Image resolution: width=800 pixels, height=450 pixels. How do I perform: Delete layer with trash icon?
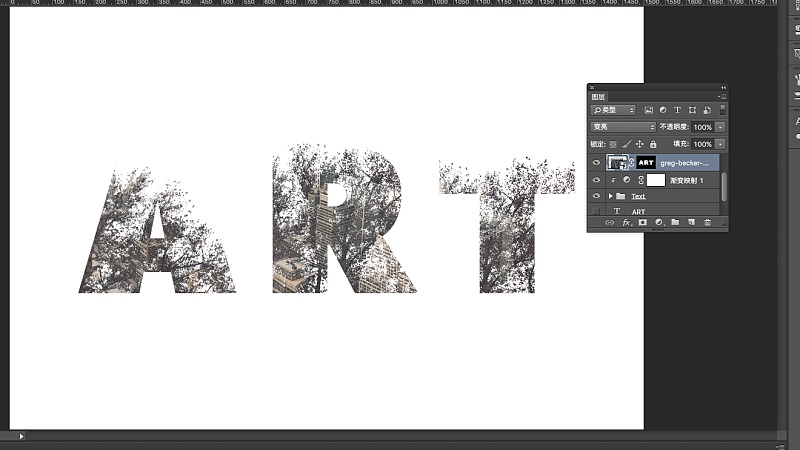coord(707,222)
